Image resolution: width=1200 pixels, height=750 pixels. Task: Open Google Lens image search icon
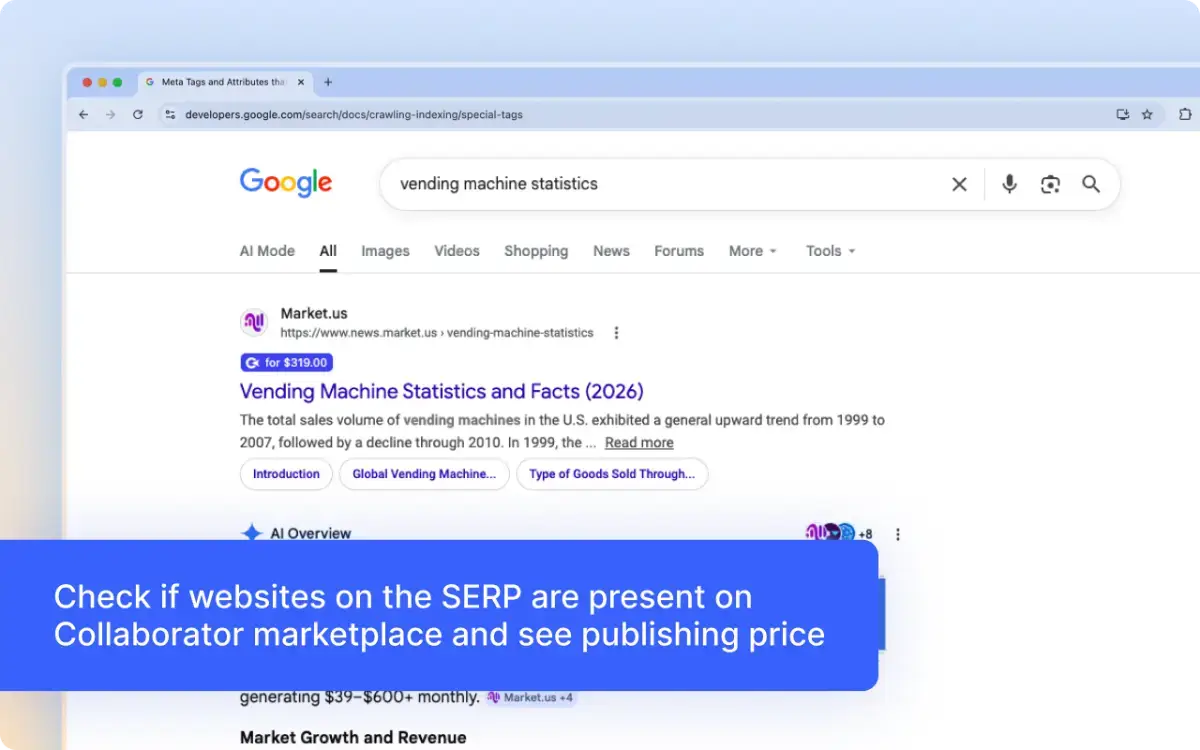click(x=1050, y=184)
